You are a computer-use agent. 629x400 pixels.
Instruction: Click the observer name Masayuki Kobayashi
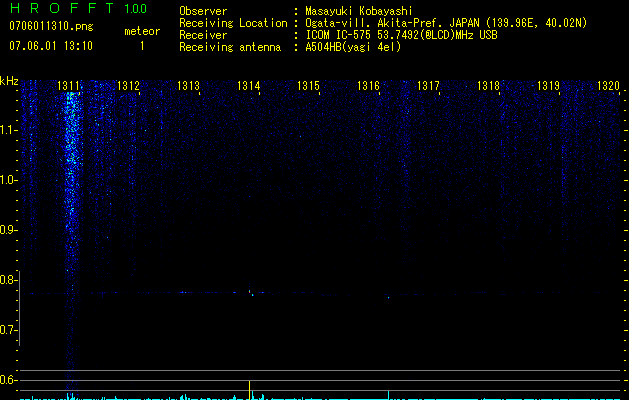tap(359, 11)
